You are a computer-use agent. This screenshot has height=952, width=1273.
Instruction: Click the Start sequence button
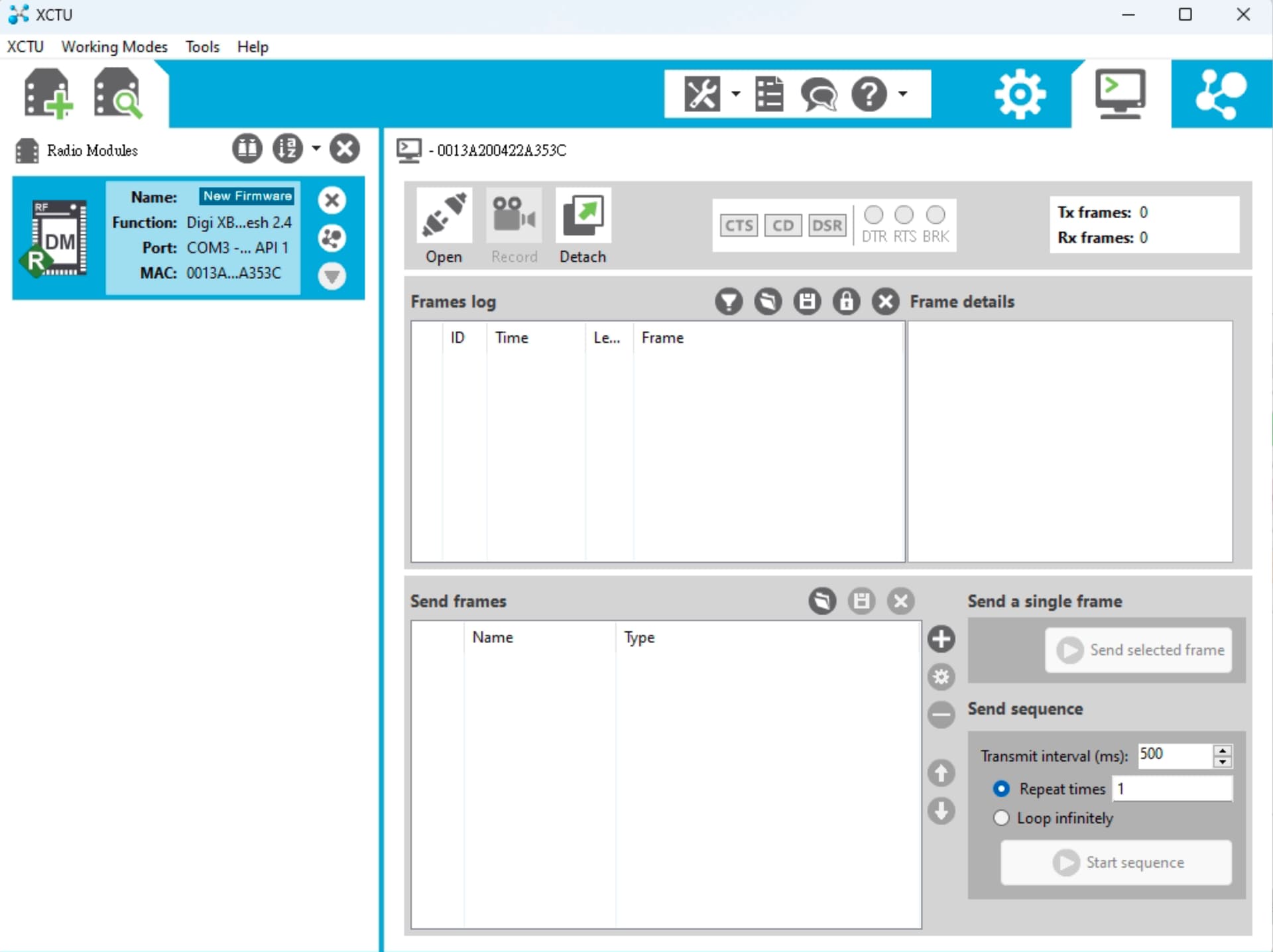[1116, 863]
